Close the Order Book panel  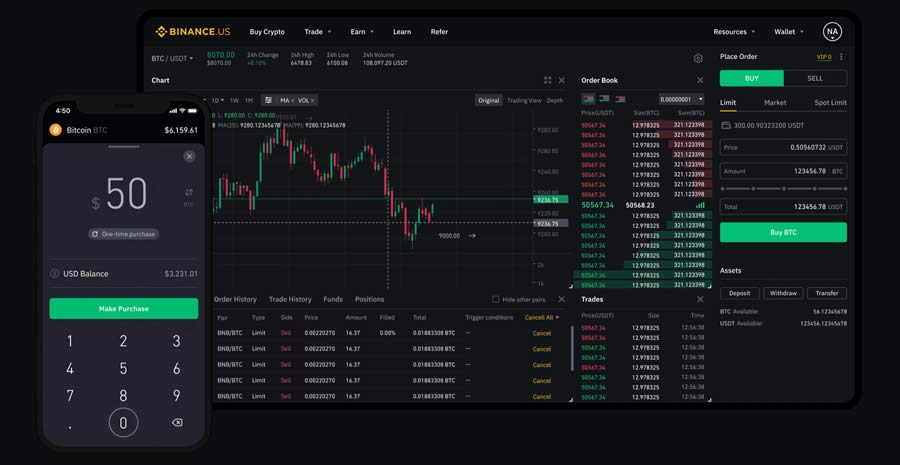pyautogui.click(x=700, y=80)
